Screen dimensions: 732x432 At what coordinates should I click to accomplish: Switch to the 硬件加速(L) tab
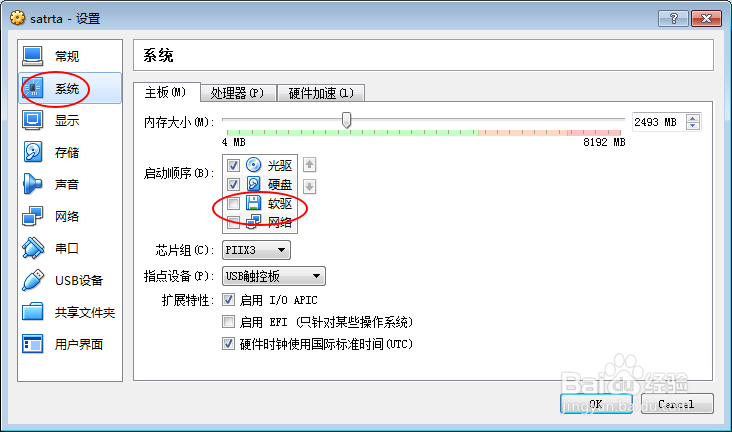[321, 93]
